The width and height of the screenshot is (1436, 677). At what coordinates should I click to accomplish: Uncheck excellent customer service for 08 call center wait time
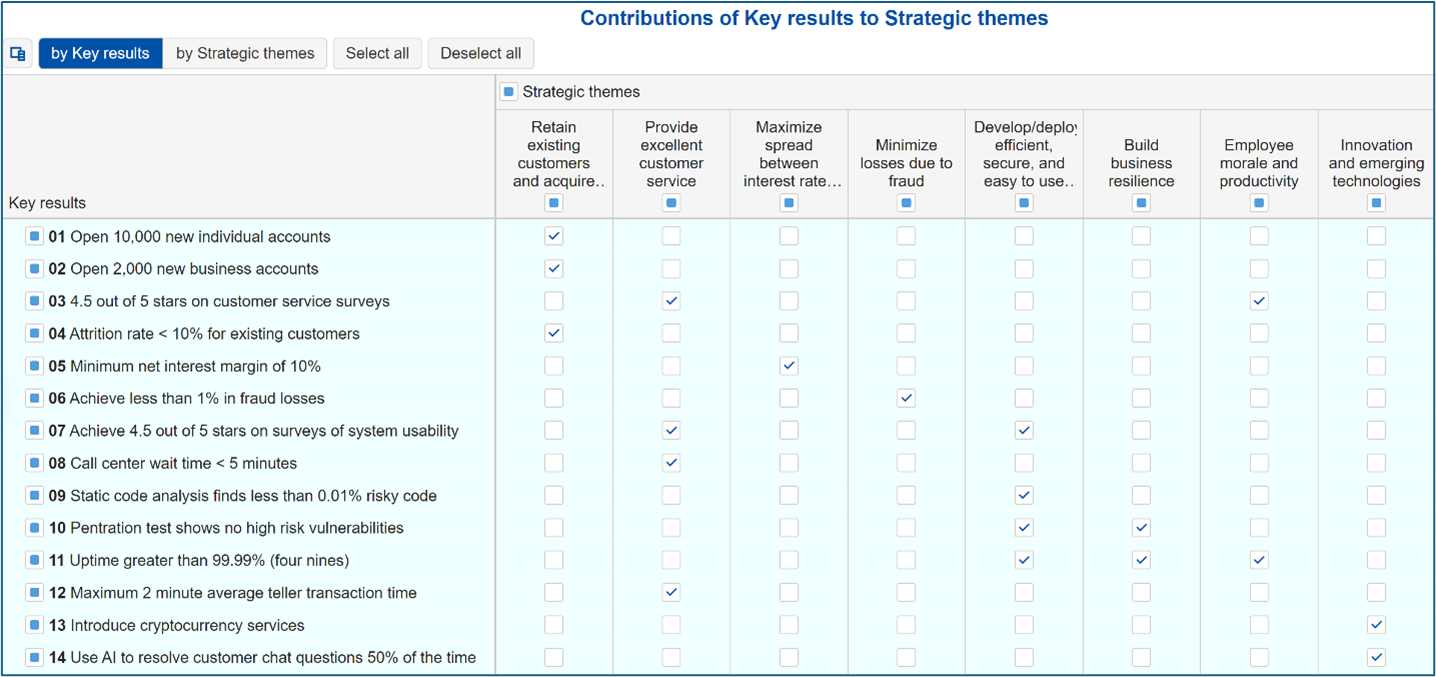tap(671, 462)
